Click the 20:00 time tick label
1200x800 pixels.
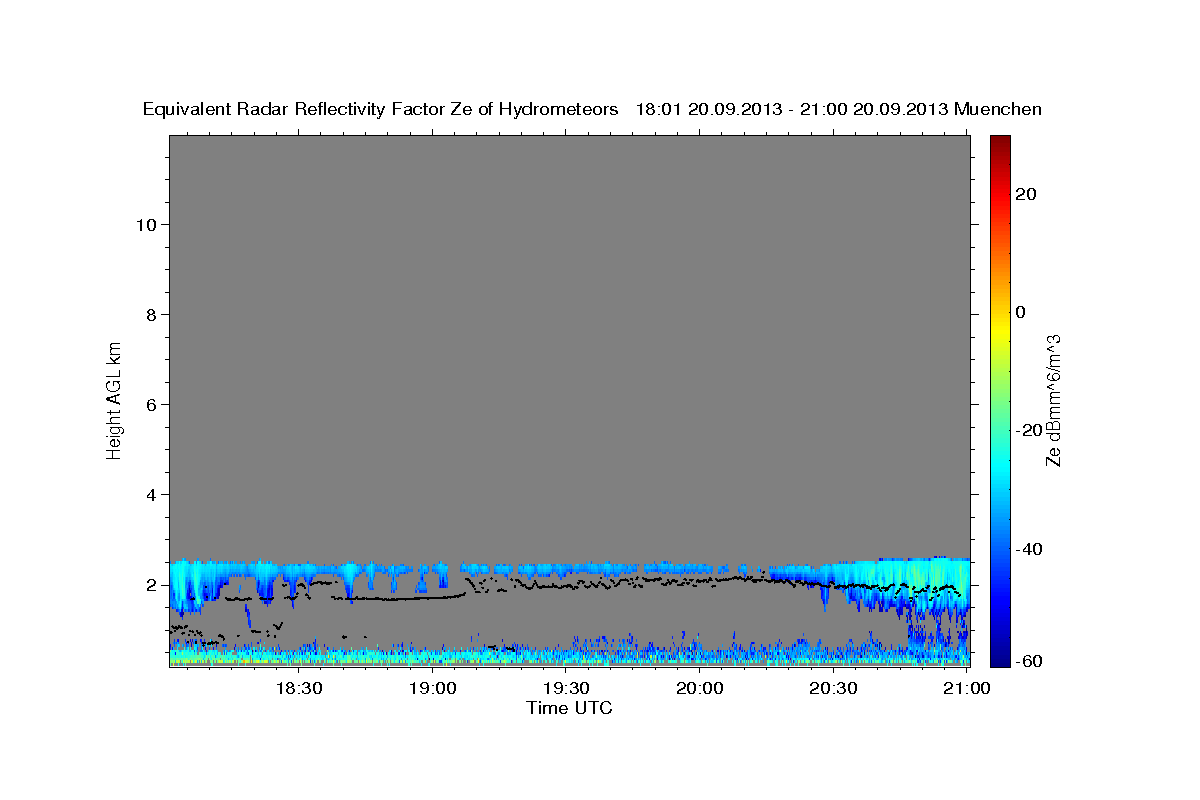tap(700, 689)
